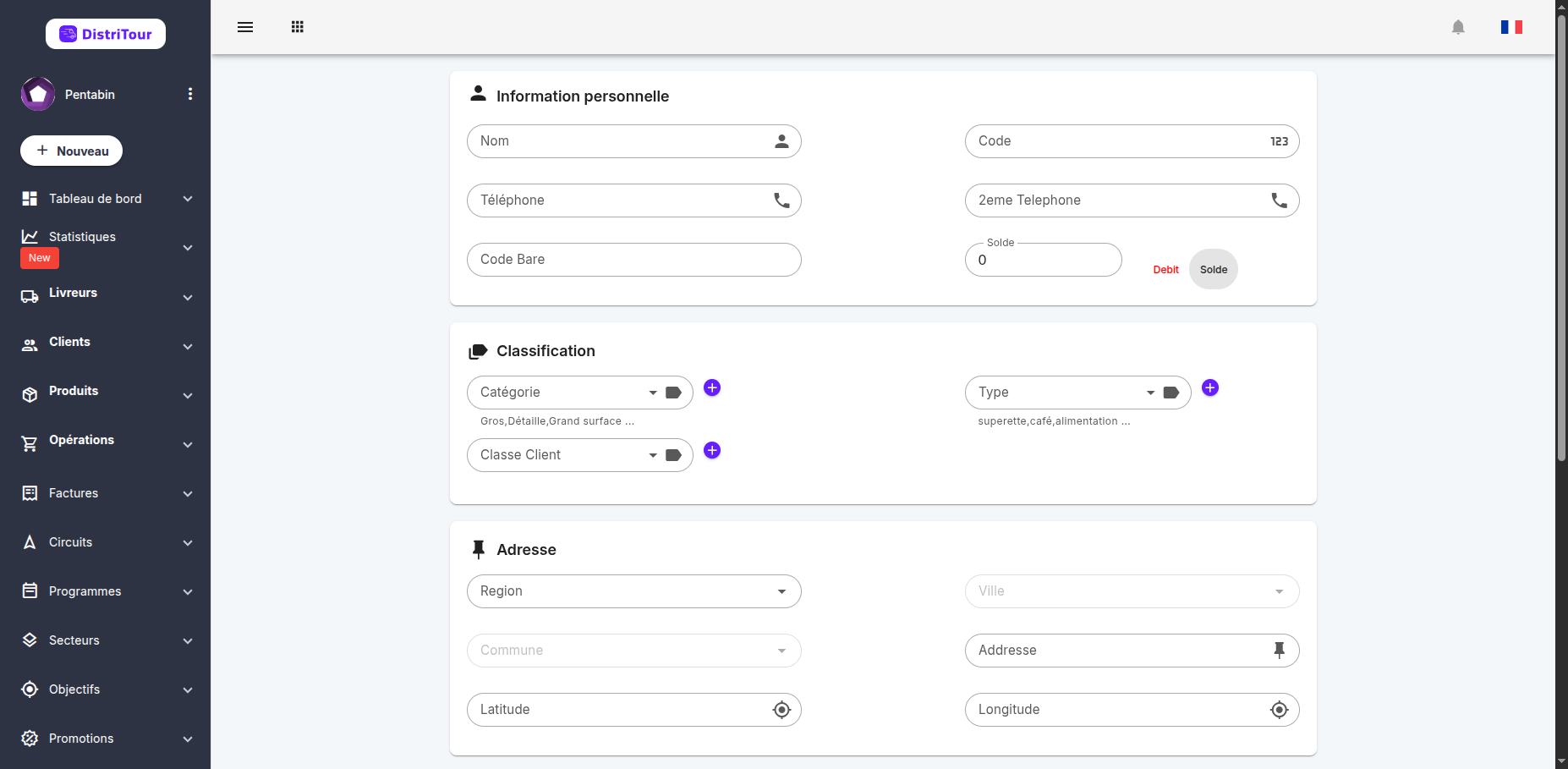Click the Produits box icon
Viewport: 1568px width, 769px height.
30,395
